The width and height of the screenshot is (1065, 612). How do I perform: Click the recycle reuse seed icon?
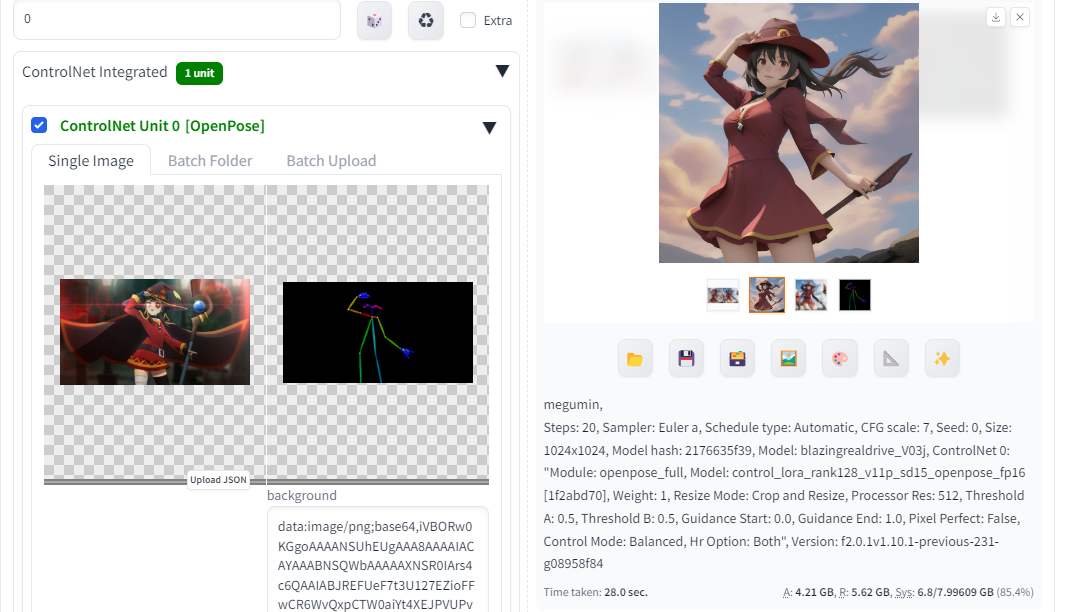[x=426, y=20]
